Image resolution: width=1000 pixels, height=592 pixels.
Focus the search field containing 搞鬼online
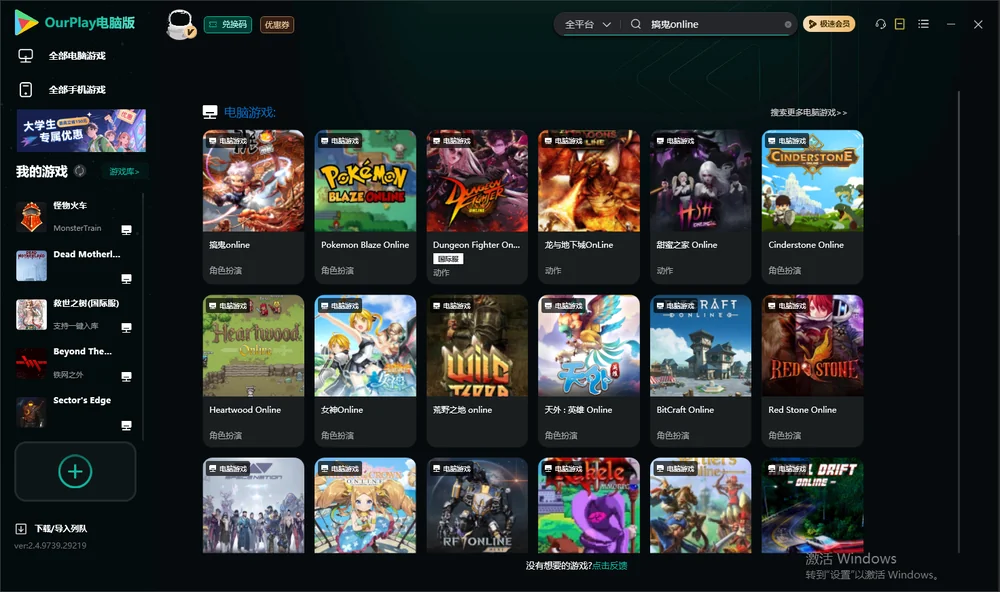click(x=714, y=24)
